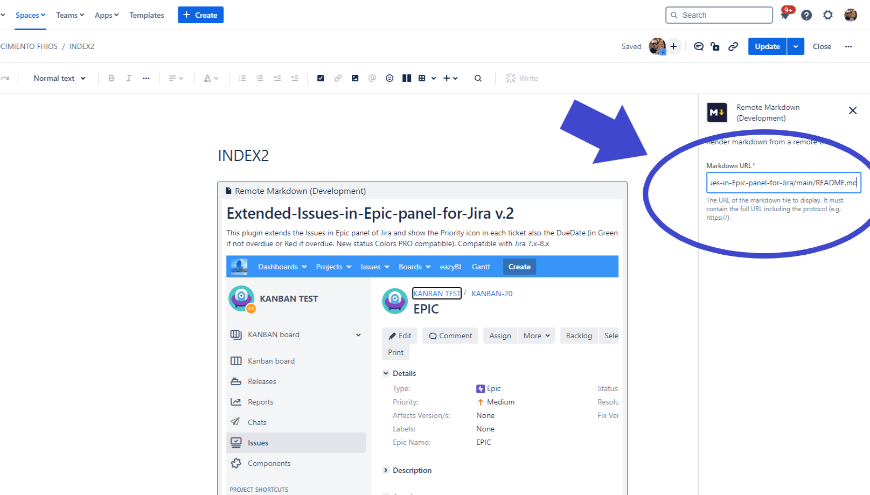Open page restrictions lock icon
The height and width of the screenshot is (495, 870).
(715, 47)
